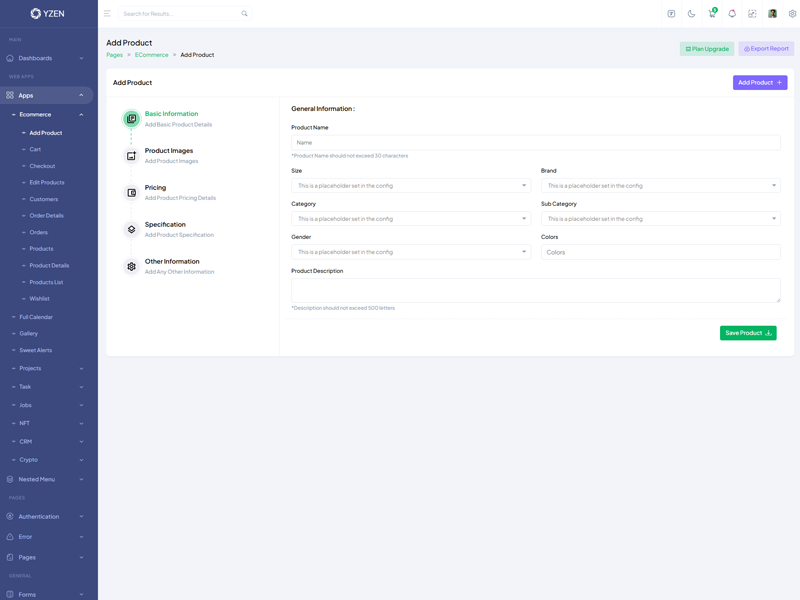Open the Size dropdown
This screenshot has width=800, height=600.
[x=411, y=186]
